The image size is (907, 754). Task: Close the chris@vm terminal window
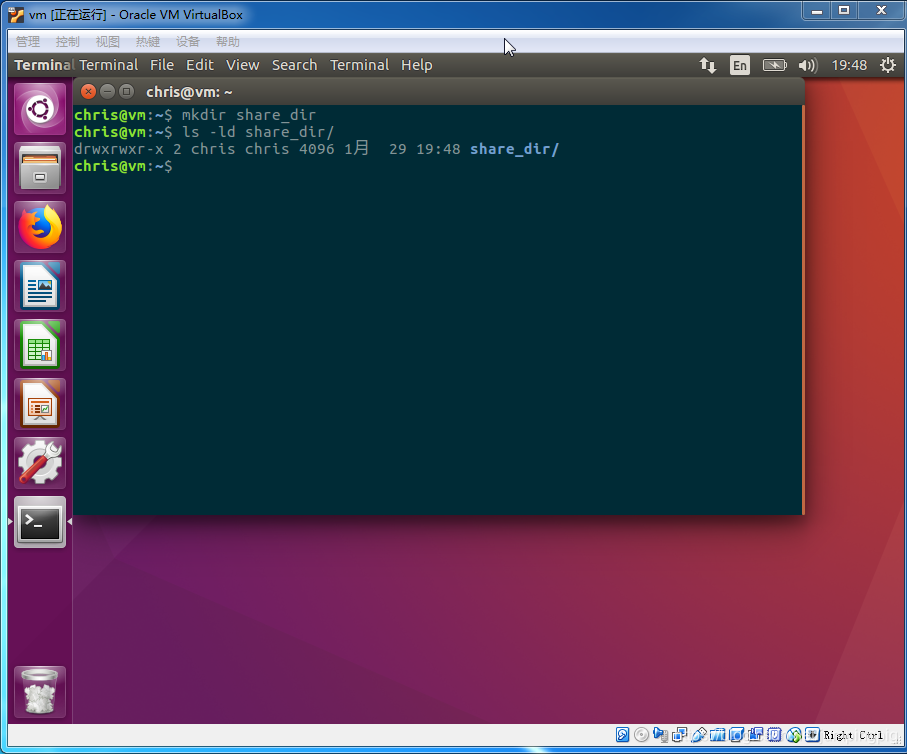point(88,91)
